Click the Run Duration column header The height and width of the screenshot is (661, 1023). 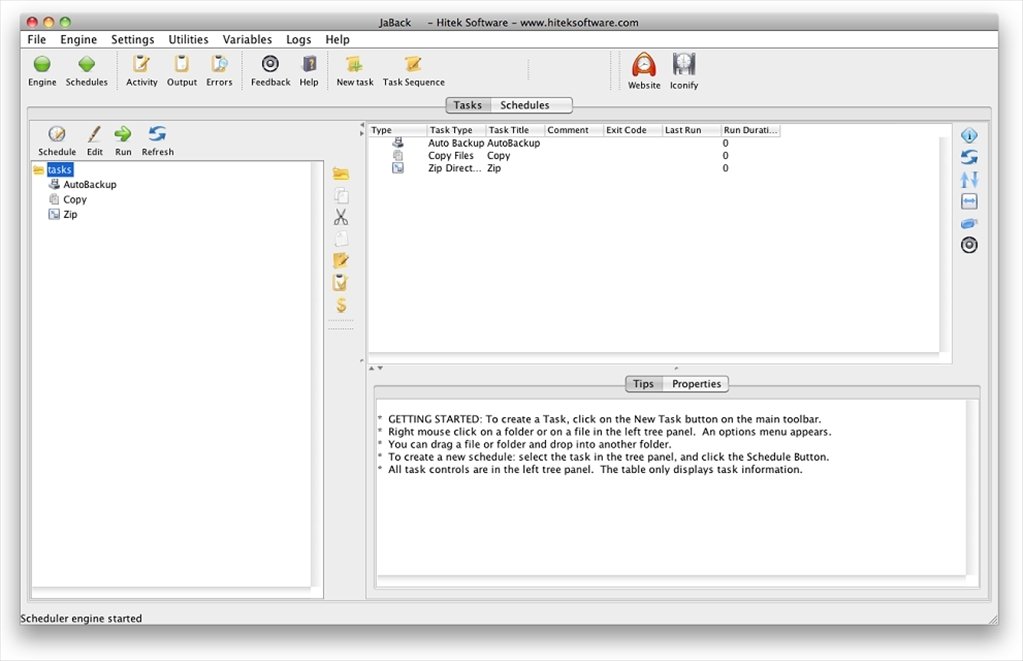tap(750, 130)
